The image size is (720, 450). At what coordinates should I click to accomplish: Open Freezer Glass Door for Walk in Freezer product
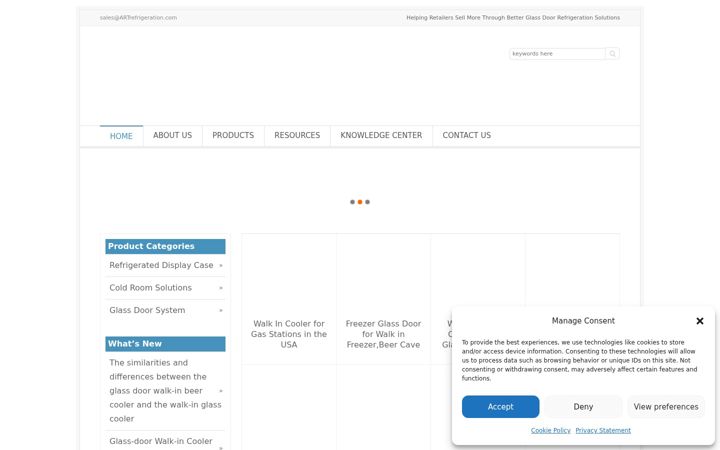click(x=383, y=334)
